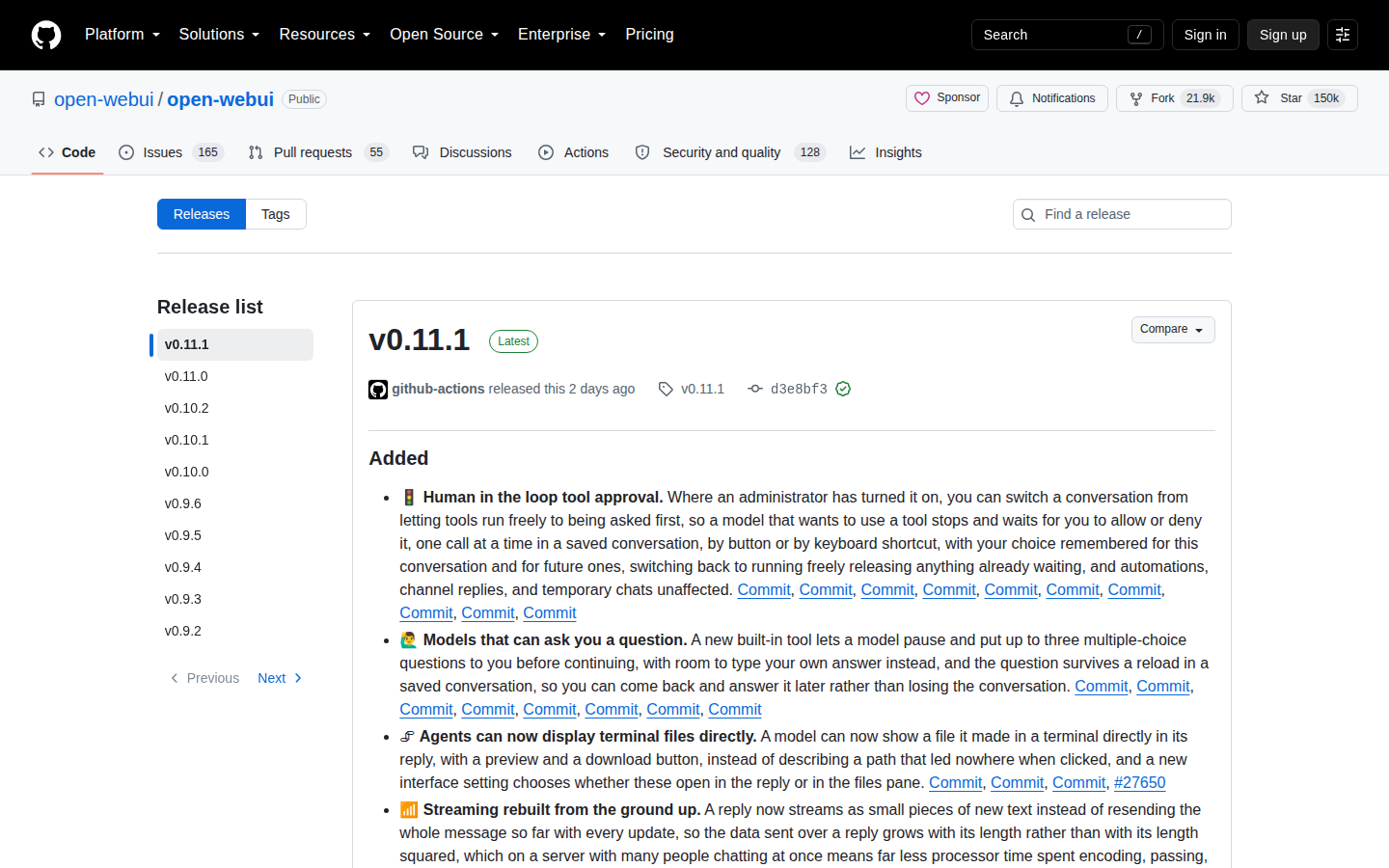Click the Sign in button

(1206, 35)
